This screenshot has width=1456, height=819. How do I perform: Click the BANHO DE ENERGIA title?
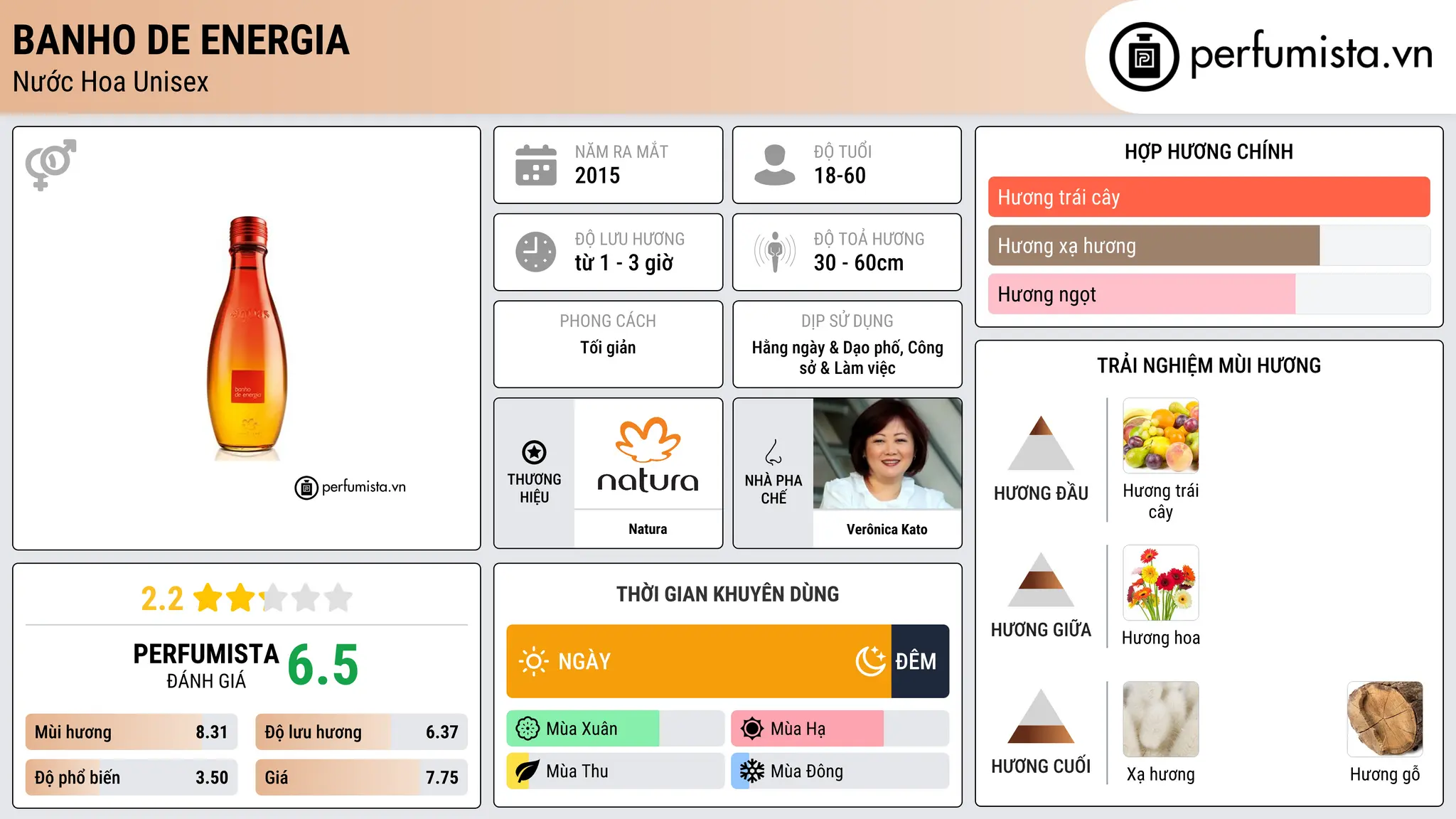point(181,40)
